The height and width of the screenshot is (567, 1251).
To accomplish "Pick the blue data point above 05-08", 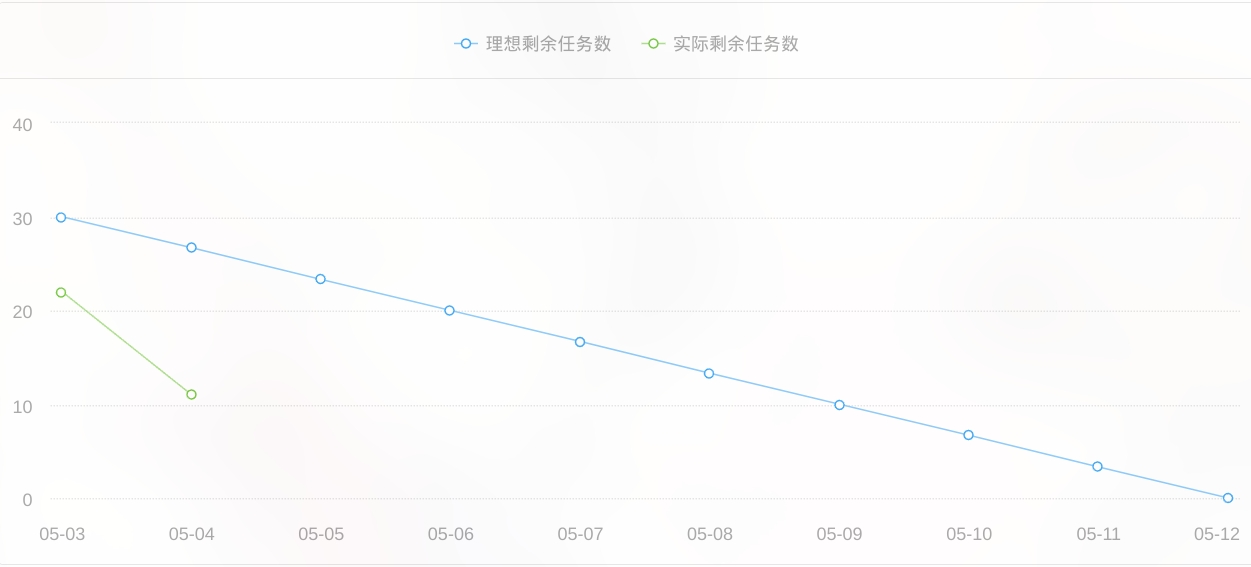I will click(709, 374).
